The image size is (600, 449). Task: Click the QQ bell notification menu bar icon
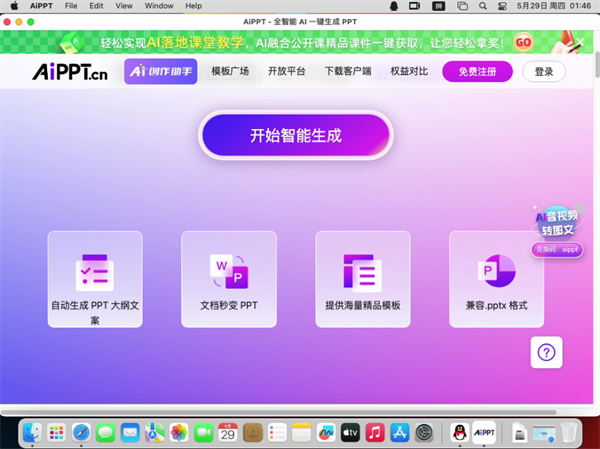pyautogui.click(x=394, y=6)
